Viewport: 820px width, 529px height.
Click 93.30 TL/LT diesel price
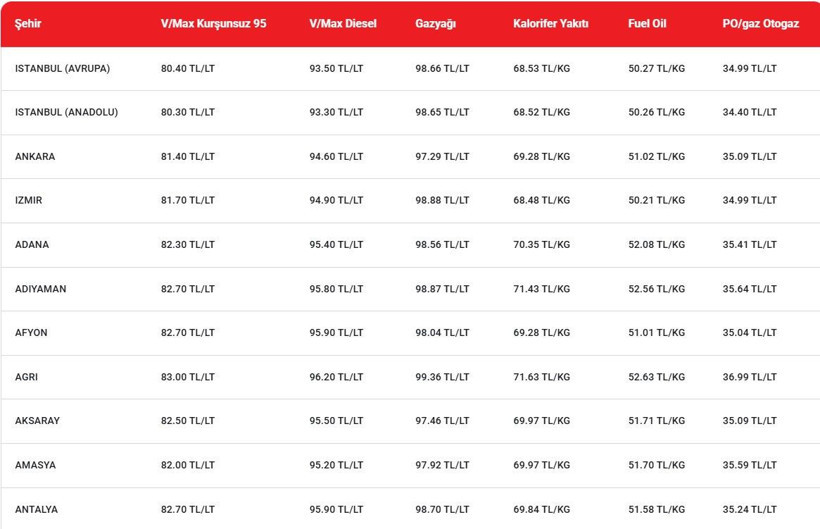point(336,112)
